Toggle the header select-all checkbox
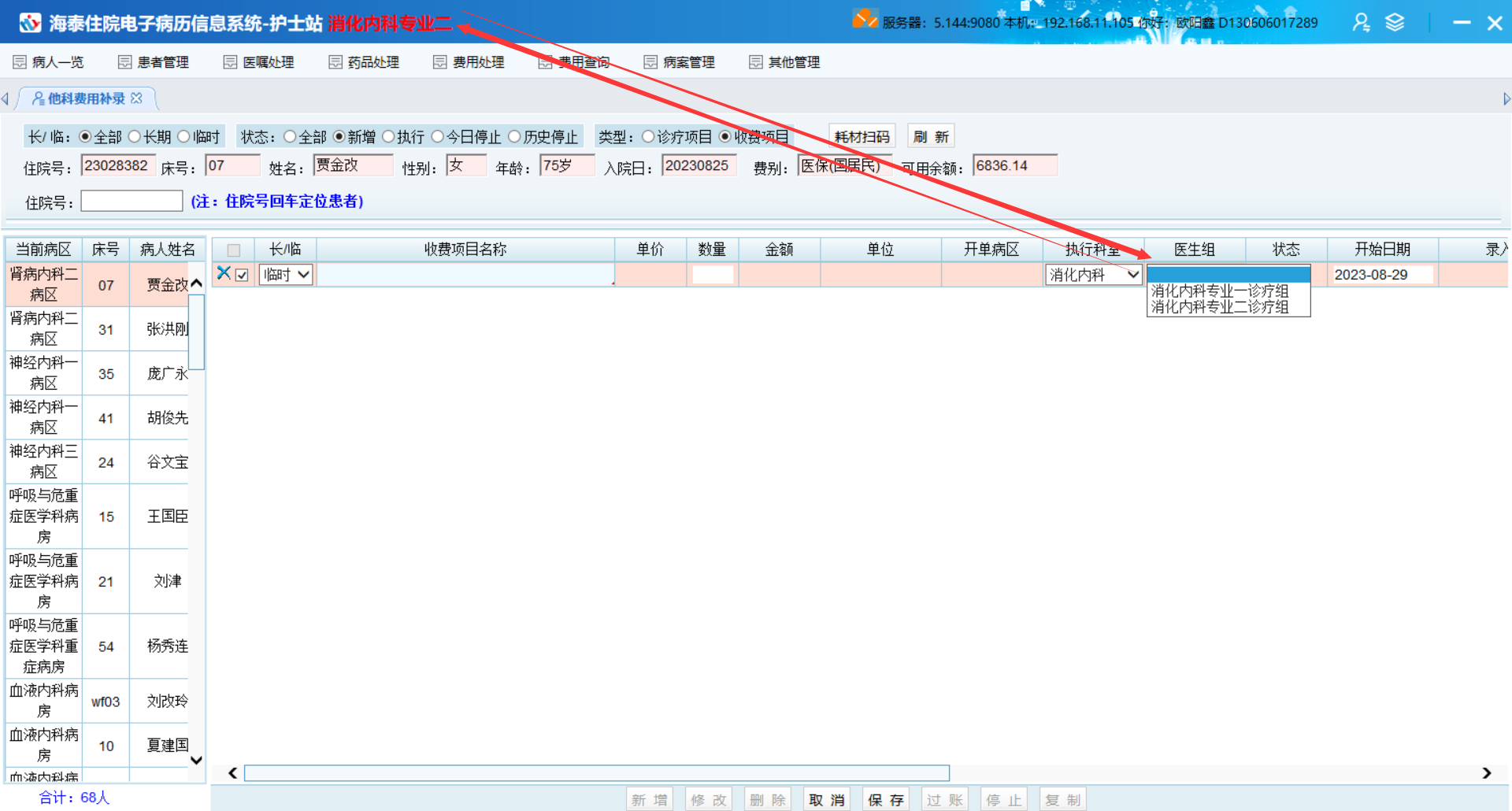 234,250
